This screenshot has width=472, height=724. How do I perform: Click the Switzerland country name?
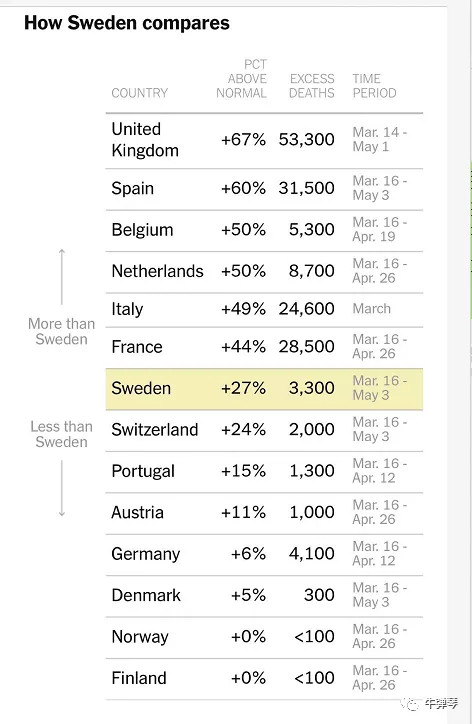pos(155,429)
